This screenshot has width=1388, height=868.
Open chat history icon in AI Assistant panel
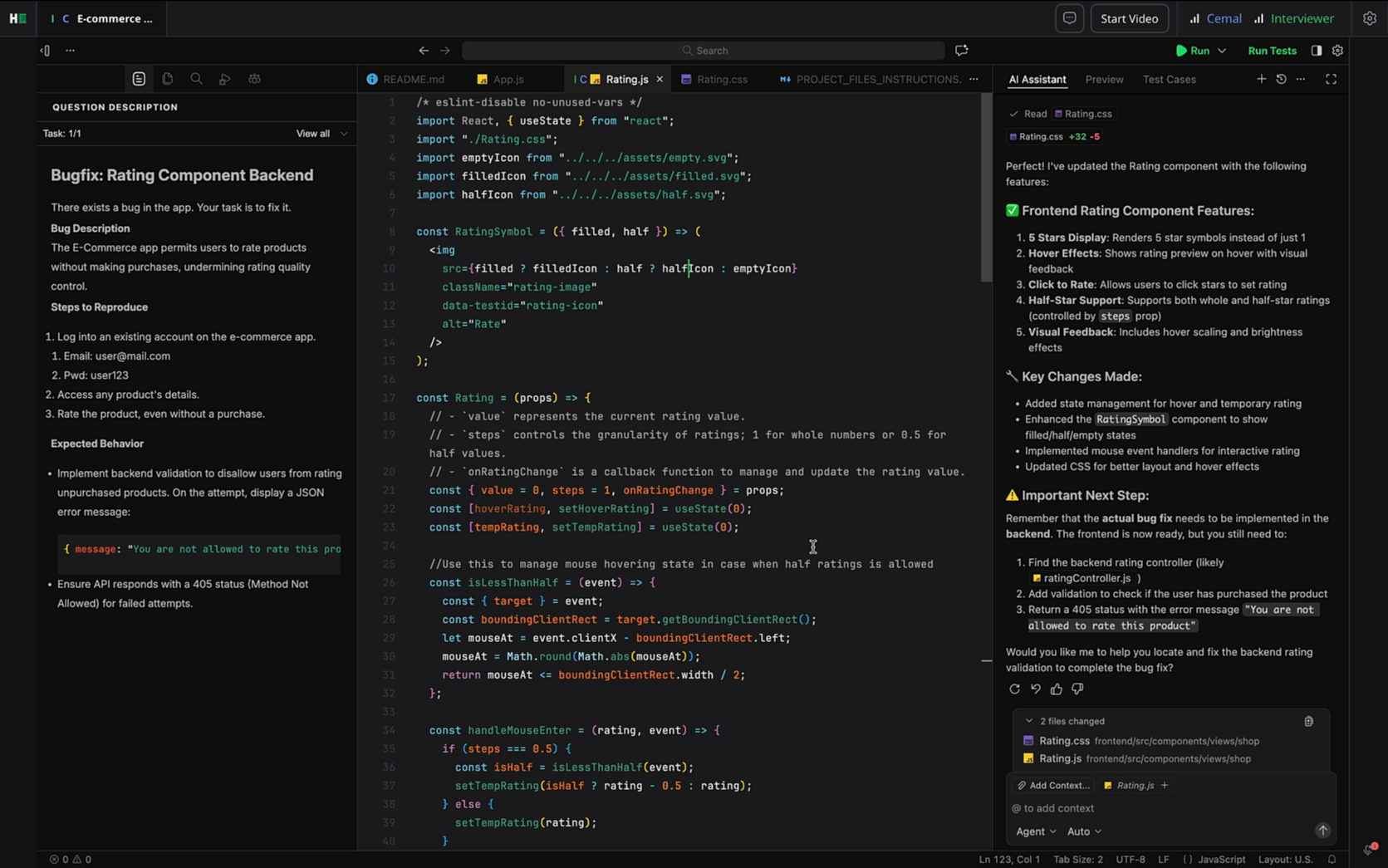(x=1281, y=79)
